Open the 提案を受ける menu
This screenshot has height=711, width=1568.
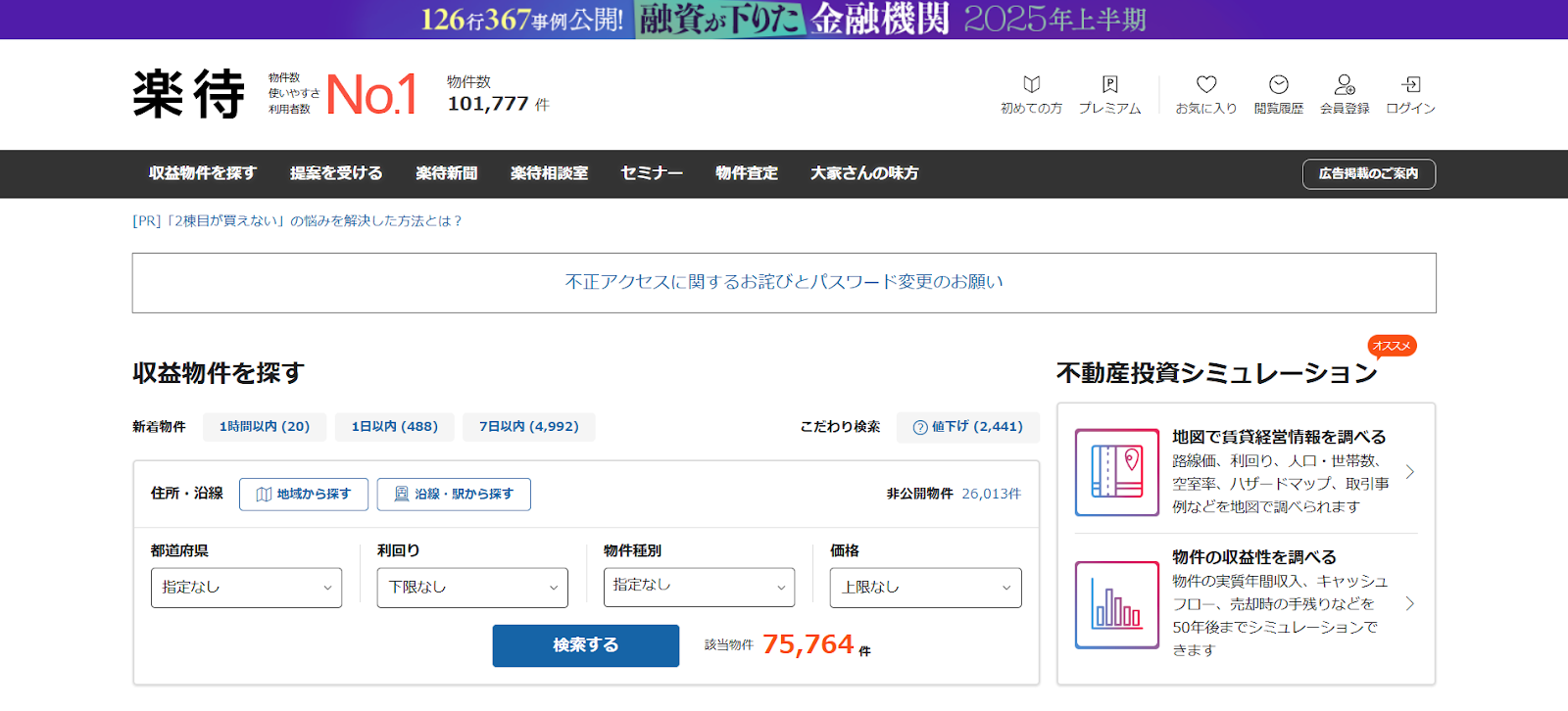pyautogui.click(x=336, y=173)
